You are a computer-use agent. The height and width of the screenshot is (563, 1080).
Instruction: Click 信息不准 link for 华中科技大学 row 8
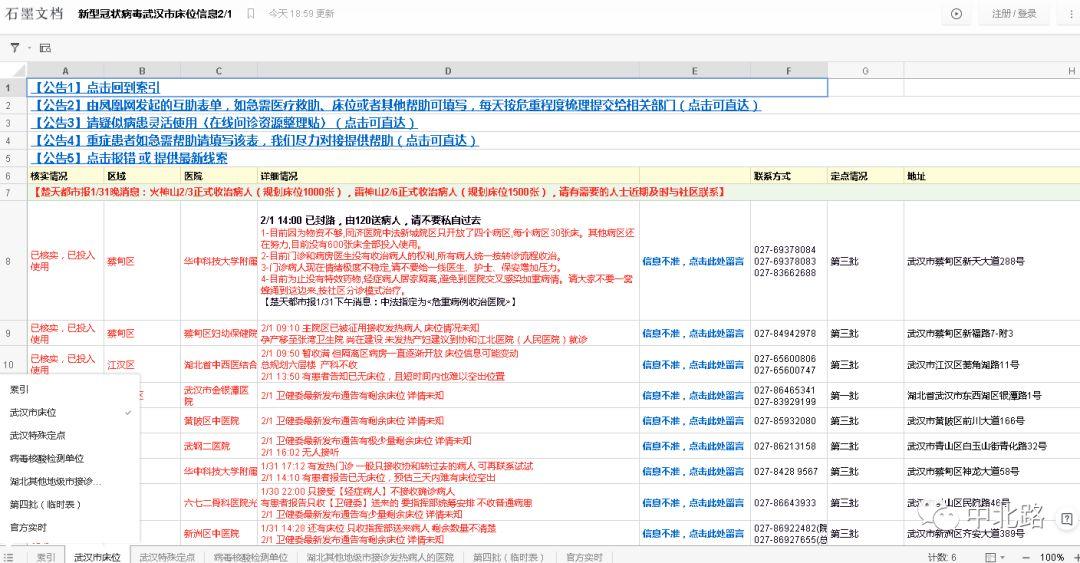coord(693,261)
